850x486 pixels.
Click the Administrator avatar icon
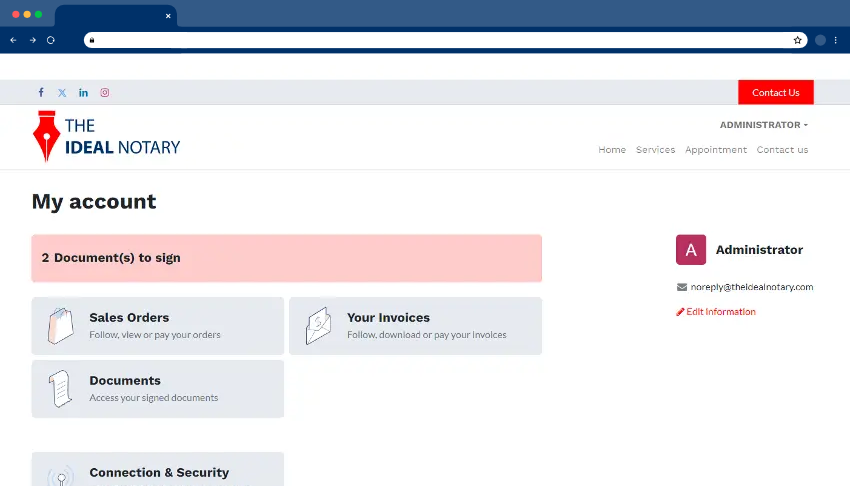[691, 250]
